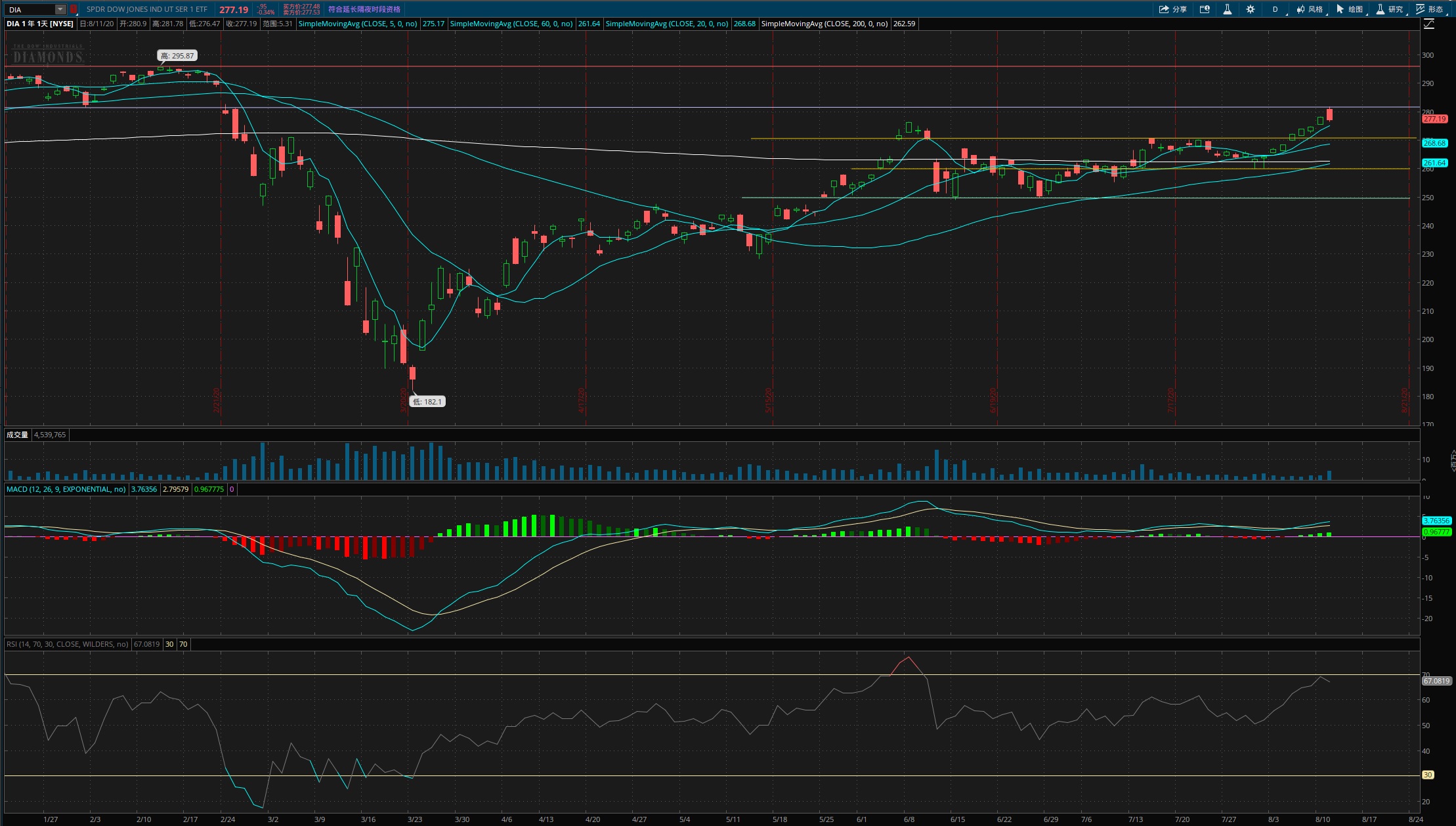Select SimpleMovingAvg (CLOSE, 5, 0, no) label
Image resolution: width=1456 pixels, height=826 pixels.
tap(358, 24)
